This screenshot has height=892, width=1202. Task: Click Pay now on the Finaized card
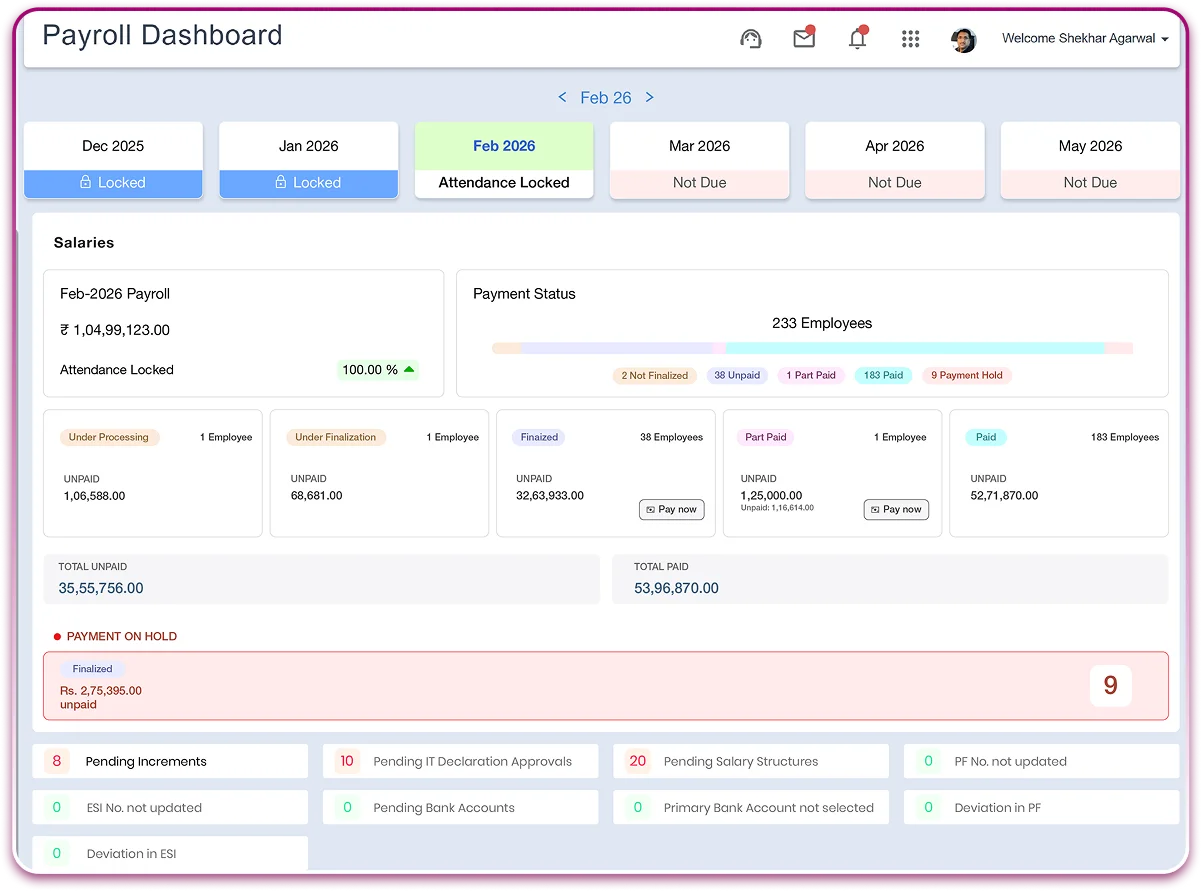tap(672, 510)
